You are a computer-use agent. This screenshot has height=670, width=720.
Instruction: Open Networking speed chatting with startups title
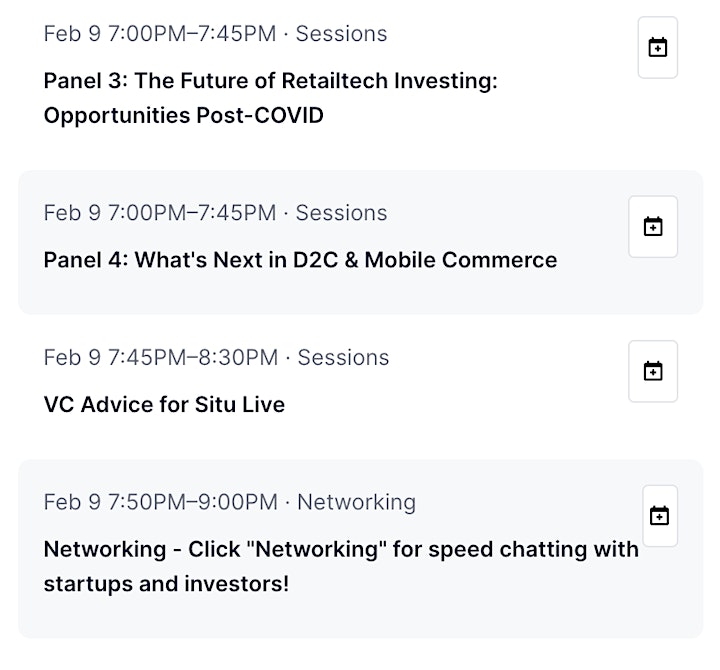(x=341, y=566)
